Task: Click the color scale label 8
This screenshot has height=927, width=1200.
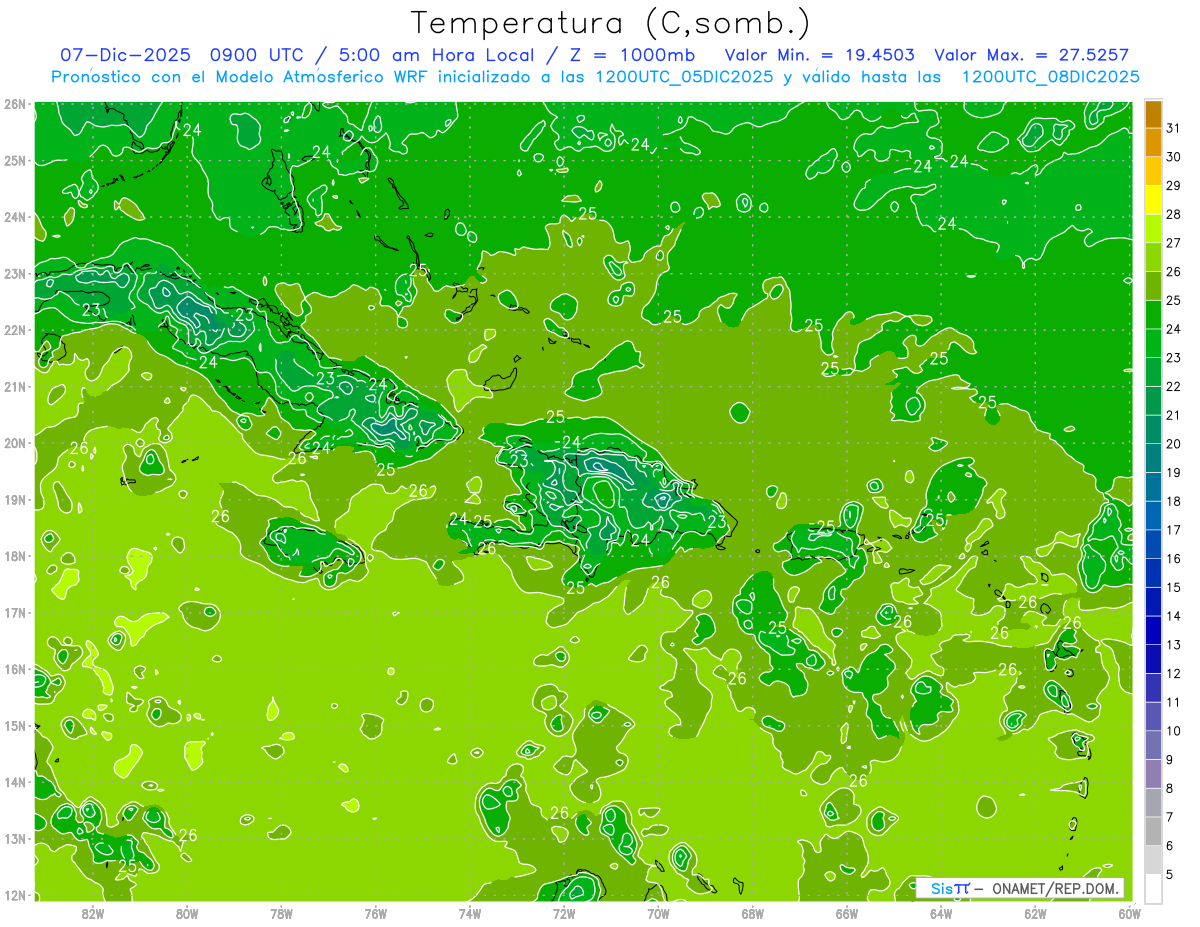Action: [x=1170, y=788]
